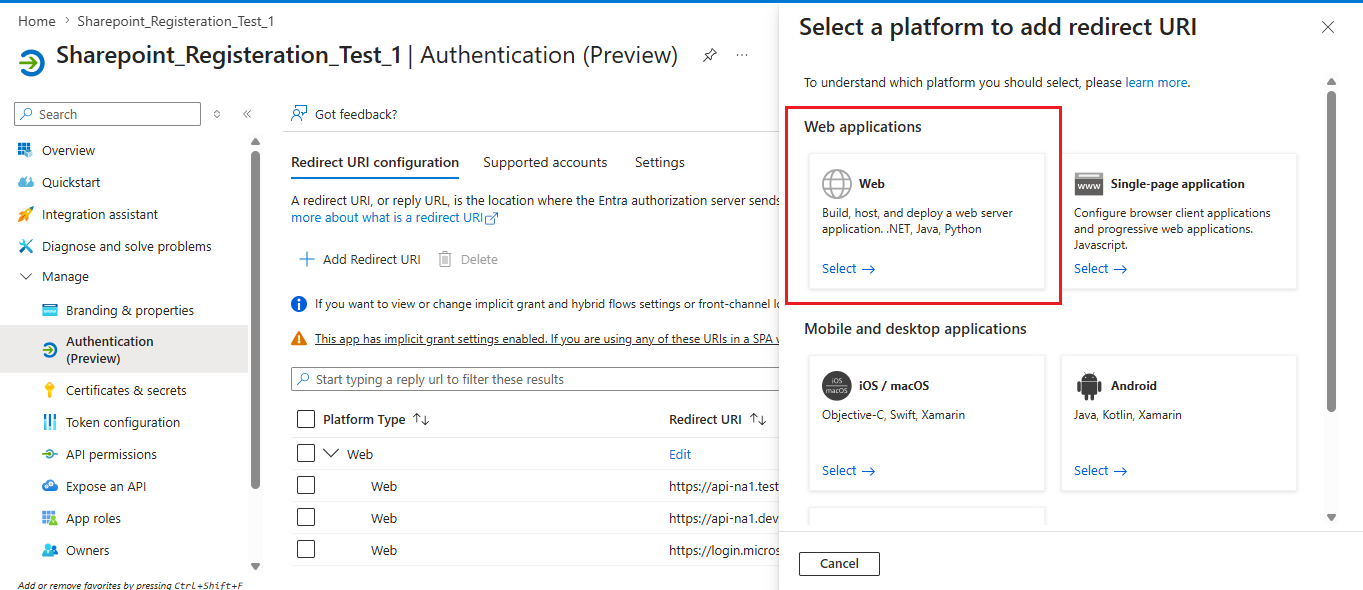1363x590 pixels.
Task: Click the API permissions icon
Action: click(x=50, y=454)
